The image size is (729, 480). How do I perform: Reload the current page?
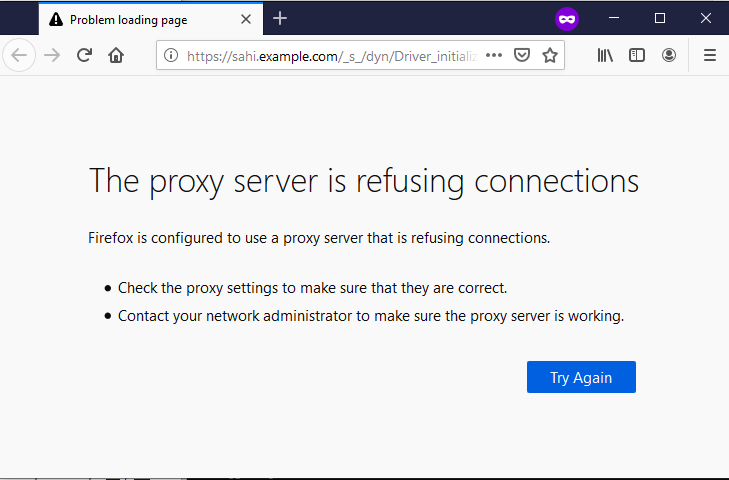point(85,56)
